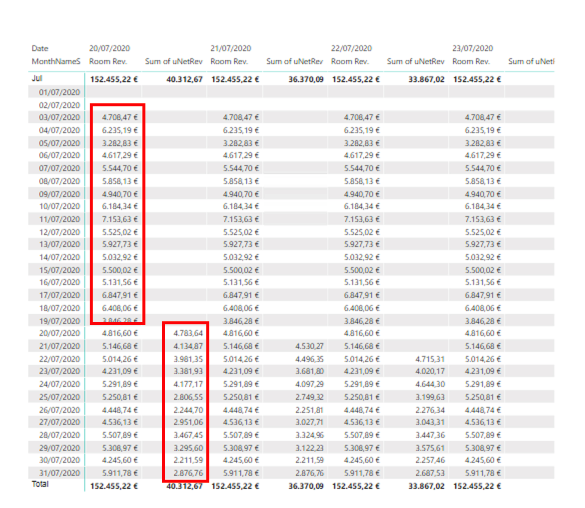
Task: Click the 2.251,81 uNetRev value
Action: (x=309, y=410)
